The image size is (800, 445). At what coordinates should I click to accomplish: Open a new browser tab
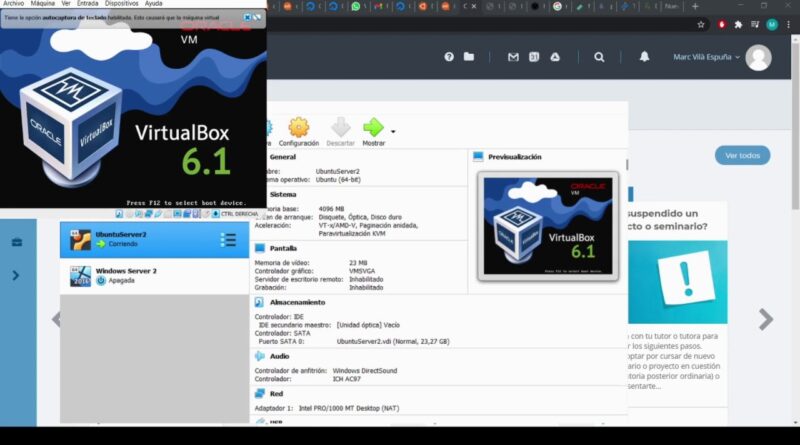click(695, 7)
